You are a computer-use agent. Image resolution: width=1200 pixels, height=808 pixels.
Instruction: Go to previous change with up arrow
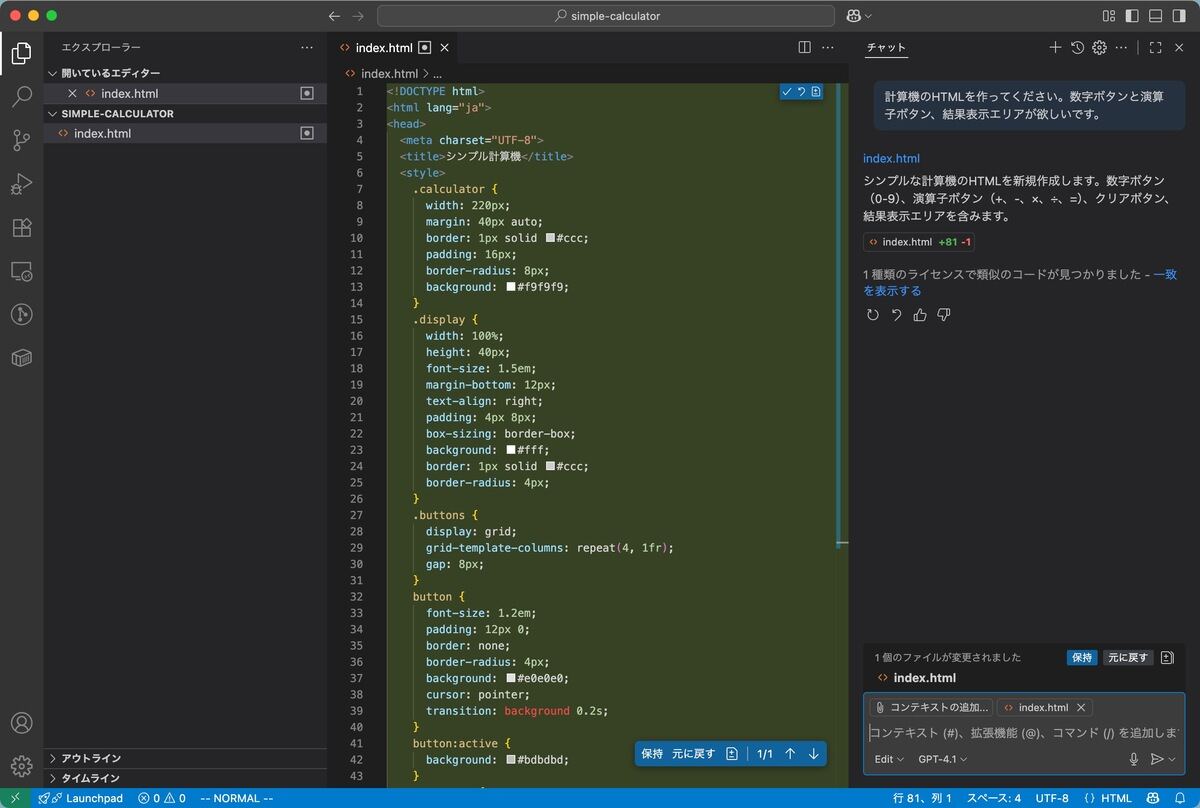coord(790,754)
